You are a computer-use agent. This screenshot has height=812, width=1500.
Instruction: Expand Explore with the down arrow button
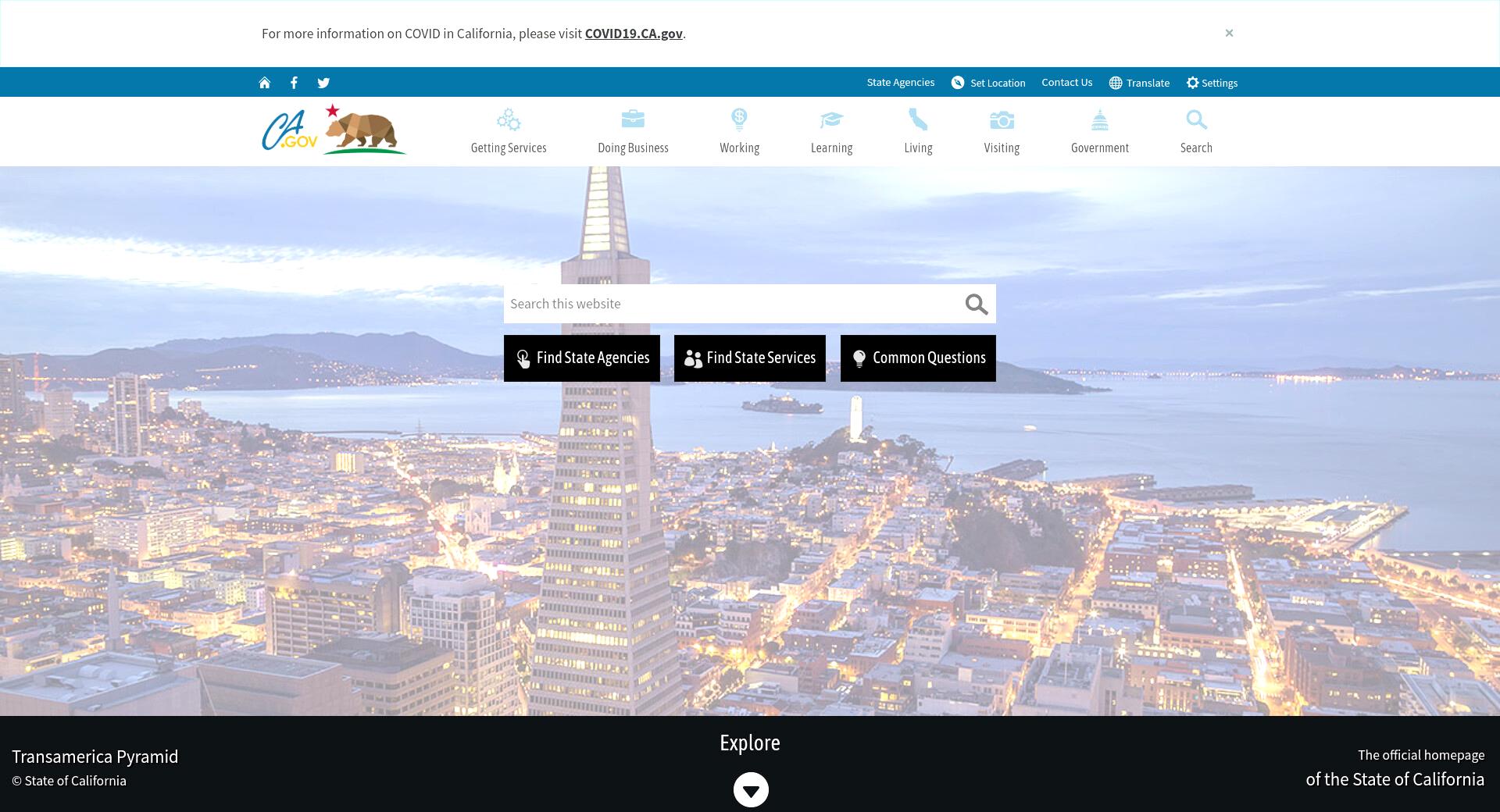(751, 789)
